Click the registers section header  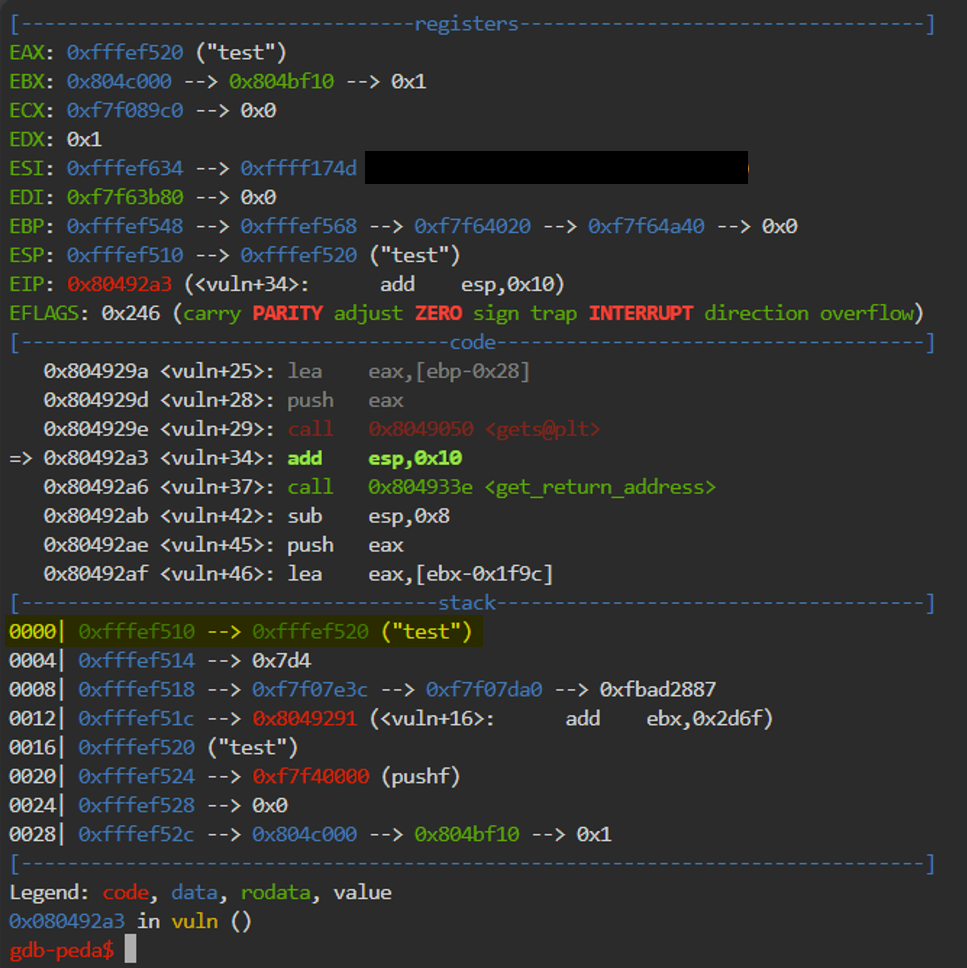pyautogui.click(x=466, y=24)
